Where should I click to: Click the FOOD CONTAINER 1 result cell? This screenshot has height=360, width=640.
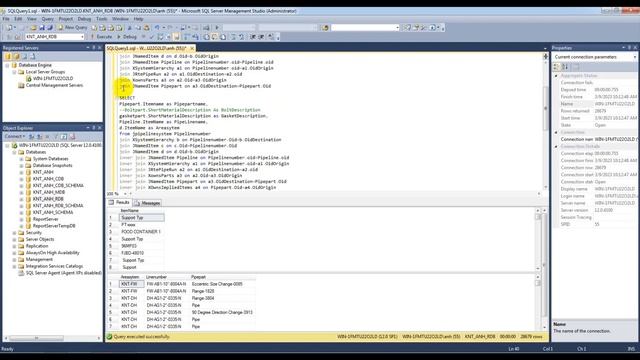point(142,231)
